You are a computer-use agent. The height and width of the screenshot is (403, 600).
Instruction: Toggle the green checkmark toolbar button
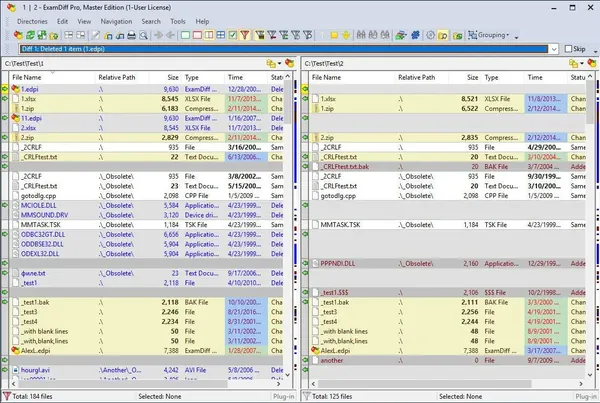pos(233,36)
